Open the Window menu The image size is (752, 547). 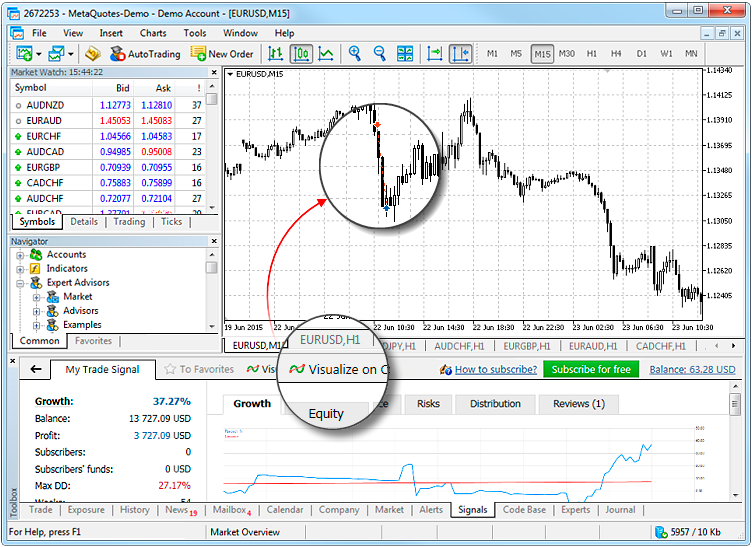240,33
